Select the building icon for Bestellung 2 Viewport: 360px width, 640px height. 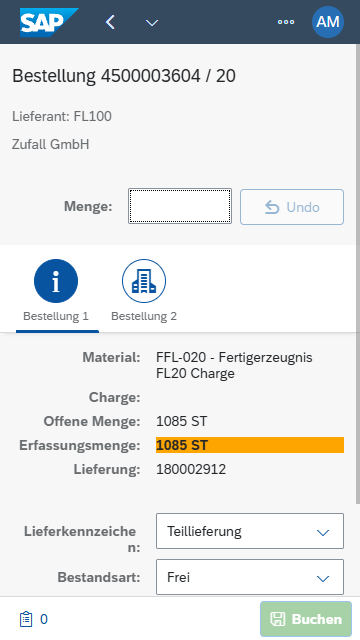point(144,281)
